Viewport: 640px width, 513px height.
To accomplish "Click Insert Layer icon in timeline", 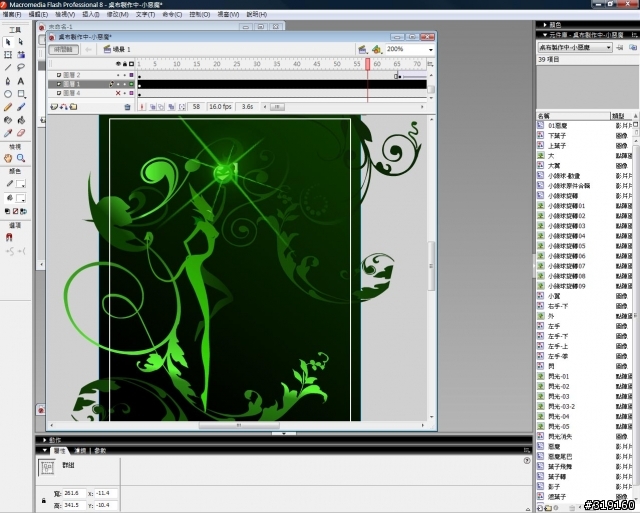I will (53, 107).
